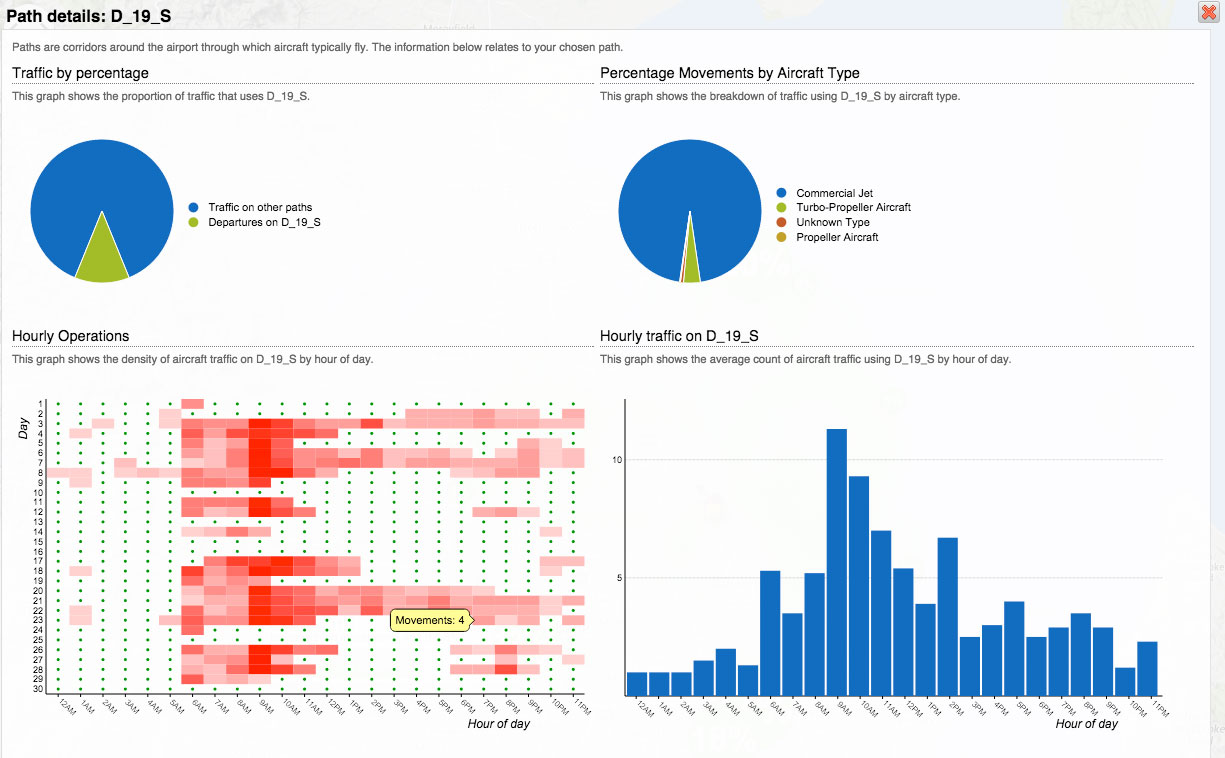Click the green Departures slice in traffic pie

click(x=102, y=260)
